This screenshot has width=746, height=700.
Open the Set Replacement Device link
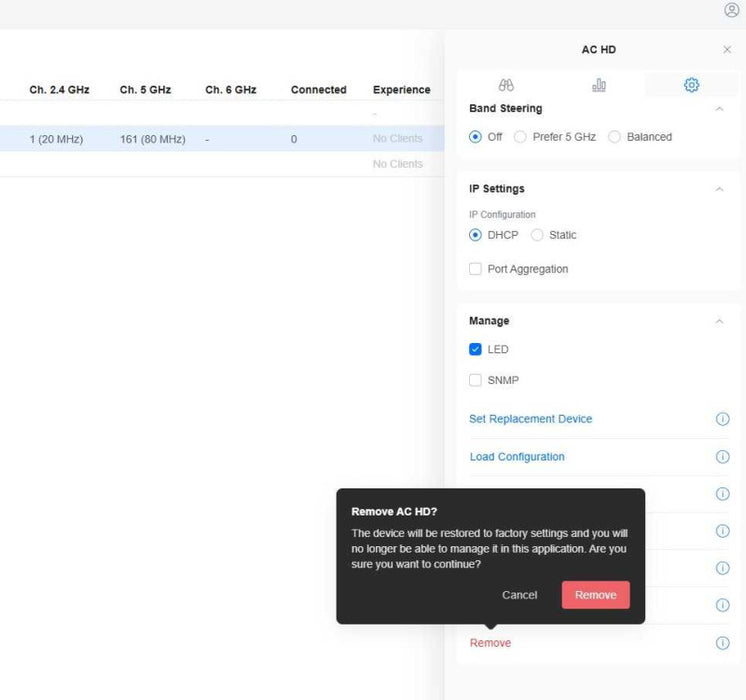[530, 419]
